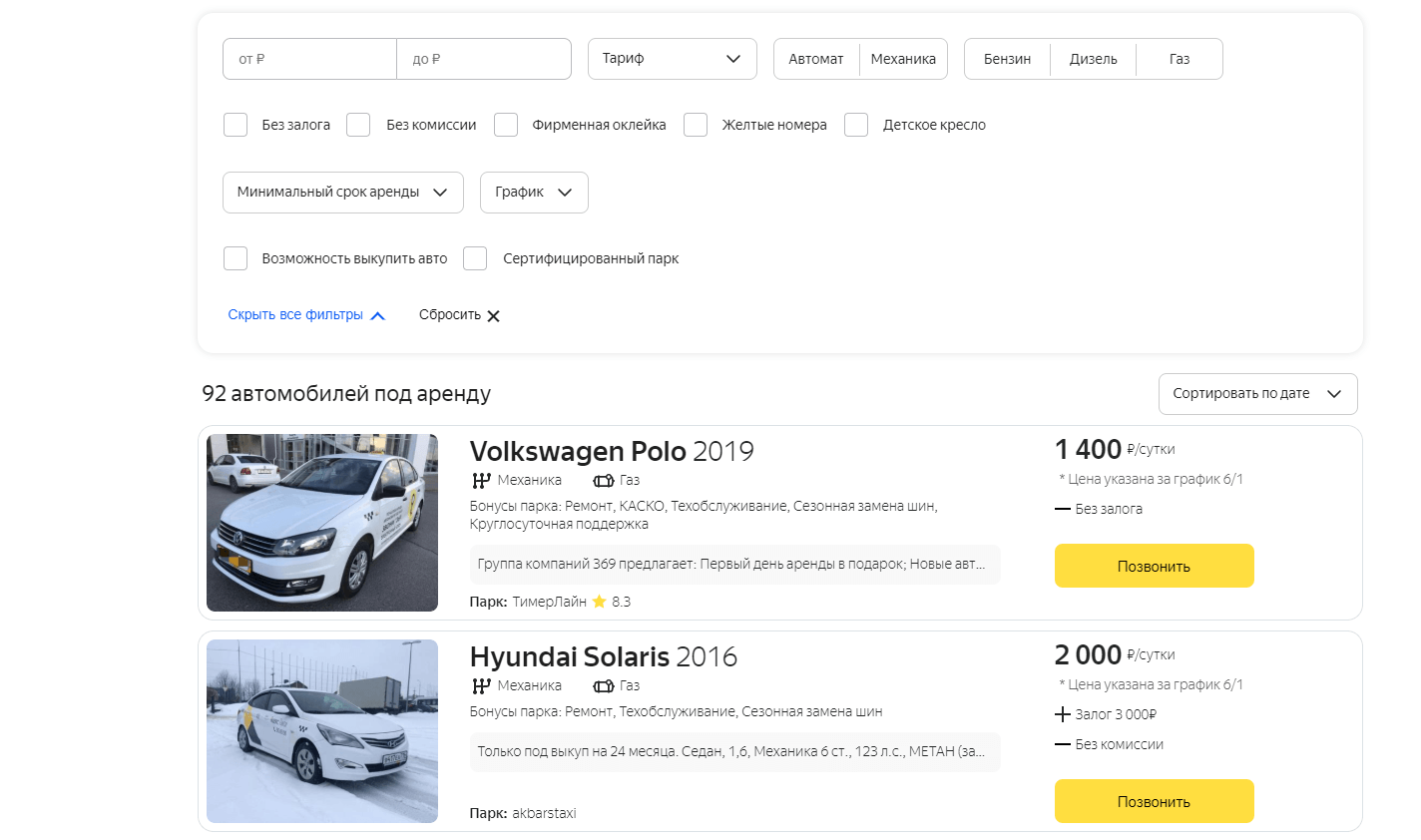Click the 2 000 ₽/сутки price
The width and height of the screenshot is (1421, 840).
click(x=1115, y=654)
